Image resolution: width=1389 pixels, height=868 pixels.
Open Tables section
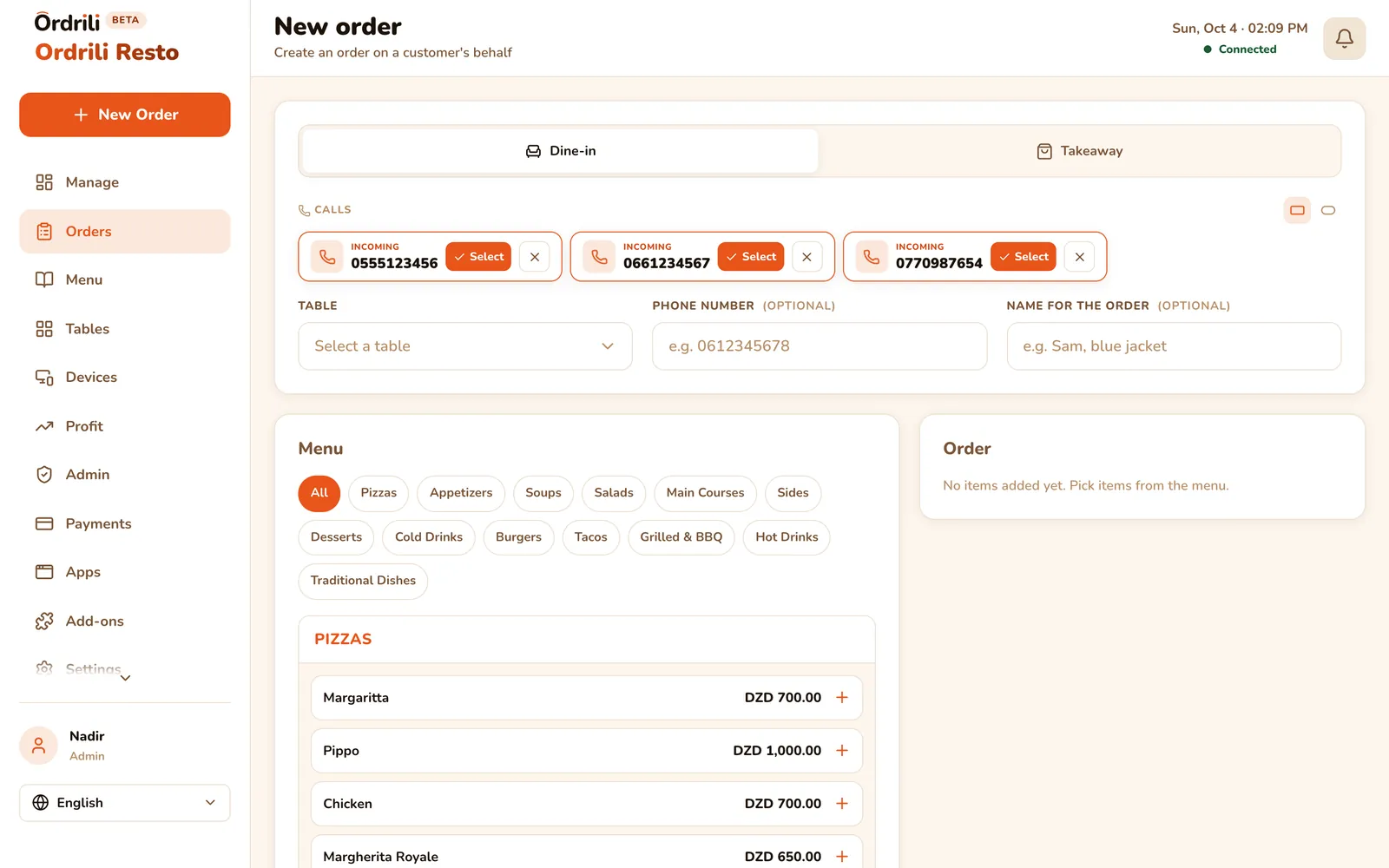tap(125, 329)
